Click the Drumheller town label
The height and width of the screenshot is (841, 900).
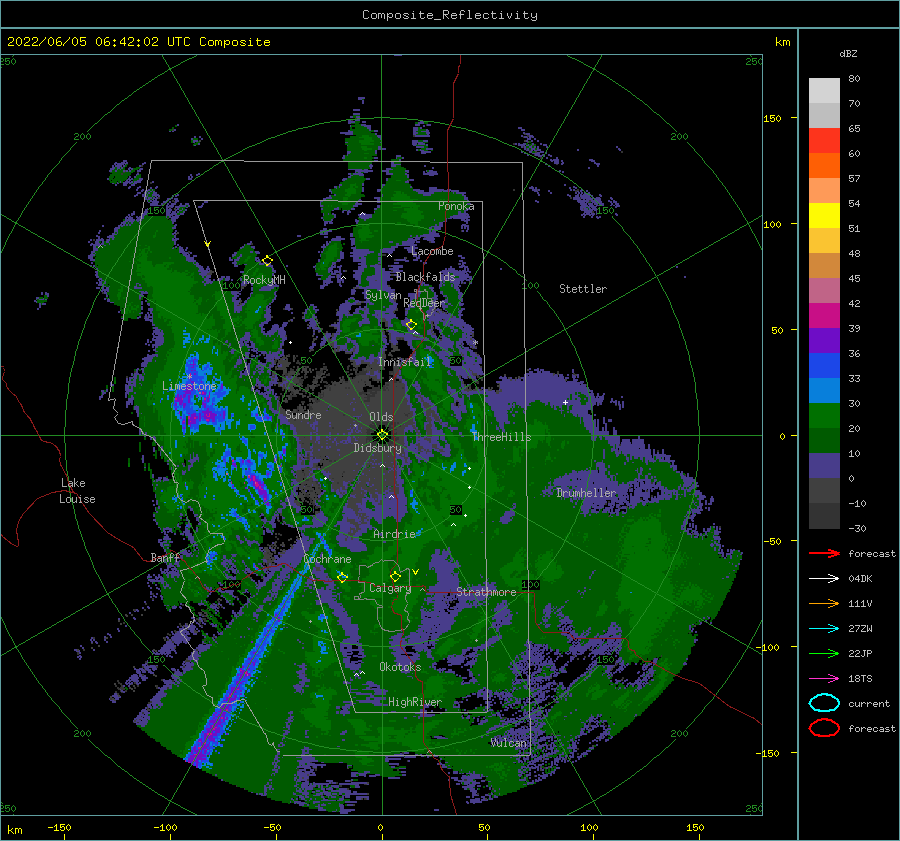click(586, 493)
